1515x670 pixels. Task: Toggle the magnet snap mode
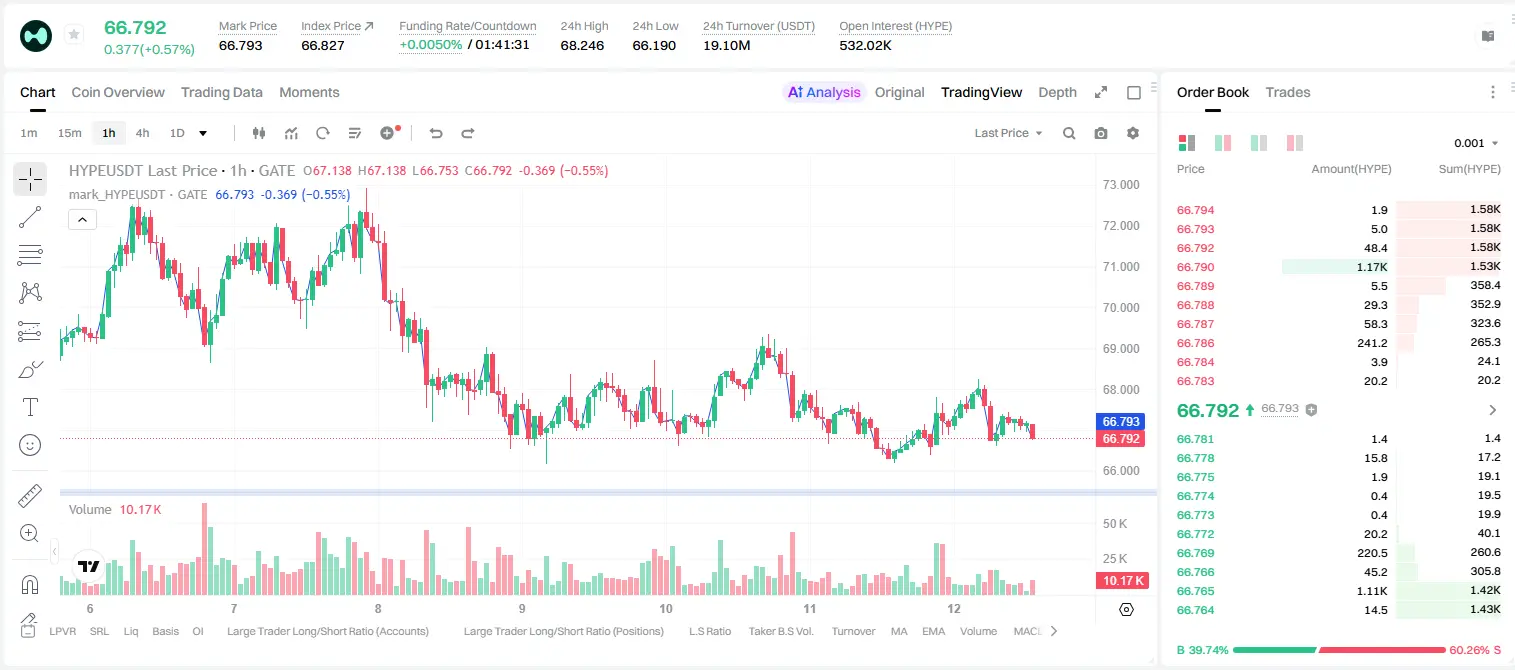pos(30,584)
